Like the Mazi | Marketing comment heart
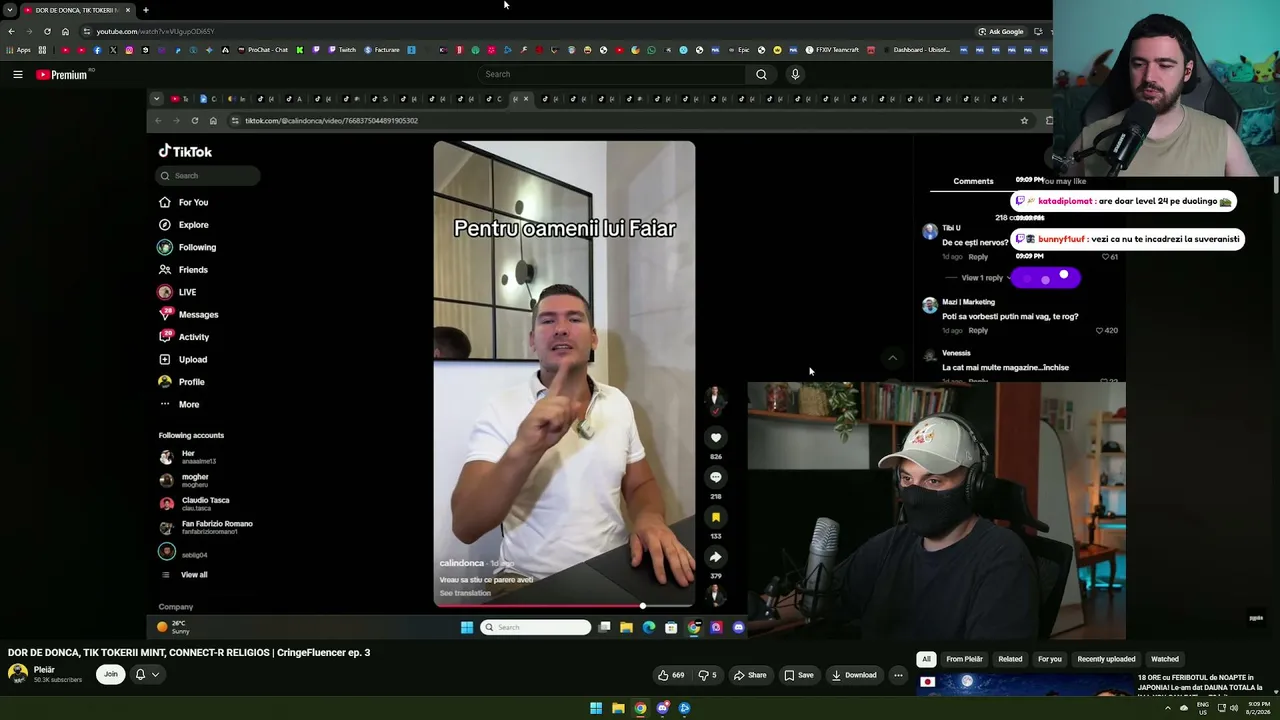Viewport: 1280px width, 720px height. pos(1099,330)
